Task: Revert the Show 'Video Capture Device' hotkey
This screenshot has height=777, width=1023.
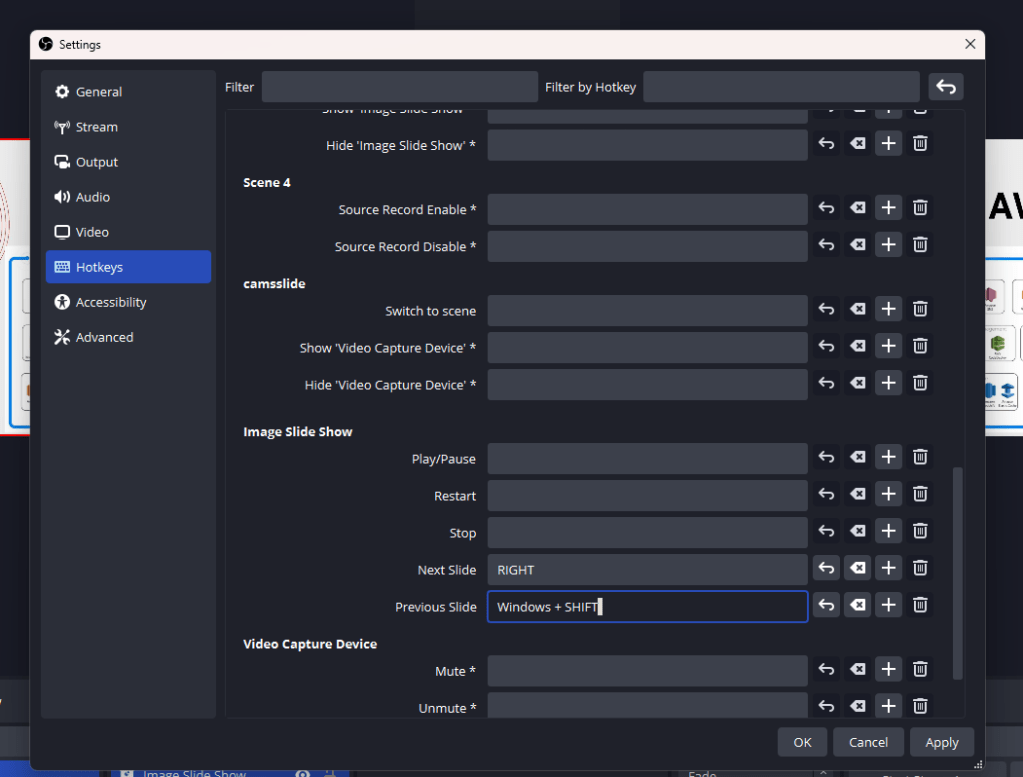Action: pos(827,346)
